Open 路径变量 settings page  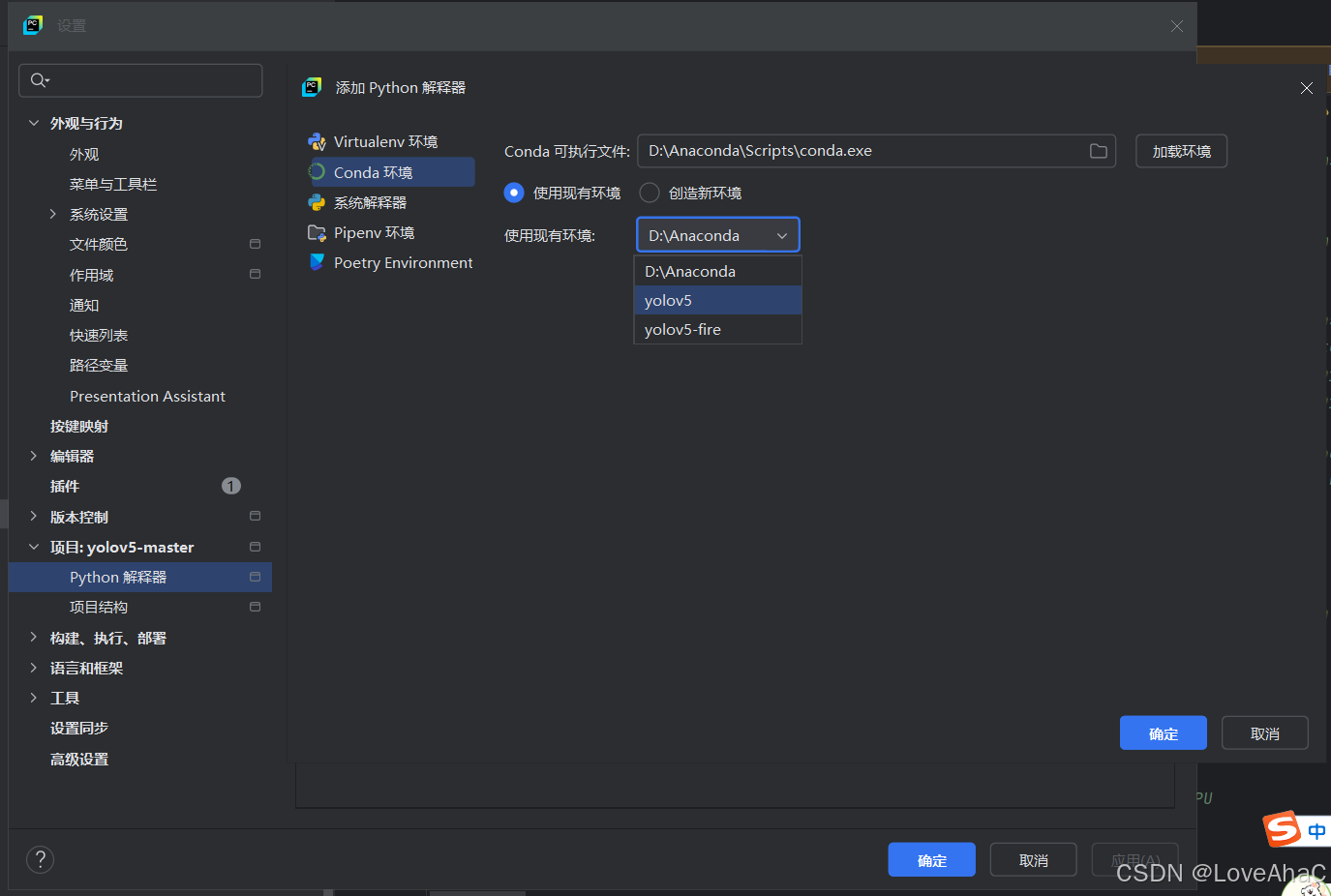click(x=99, y=365)
